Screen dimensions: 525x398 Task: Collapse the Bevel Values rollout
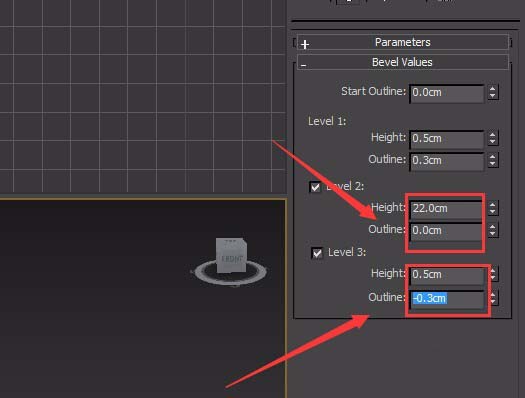click(402, 62)
